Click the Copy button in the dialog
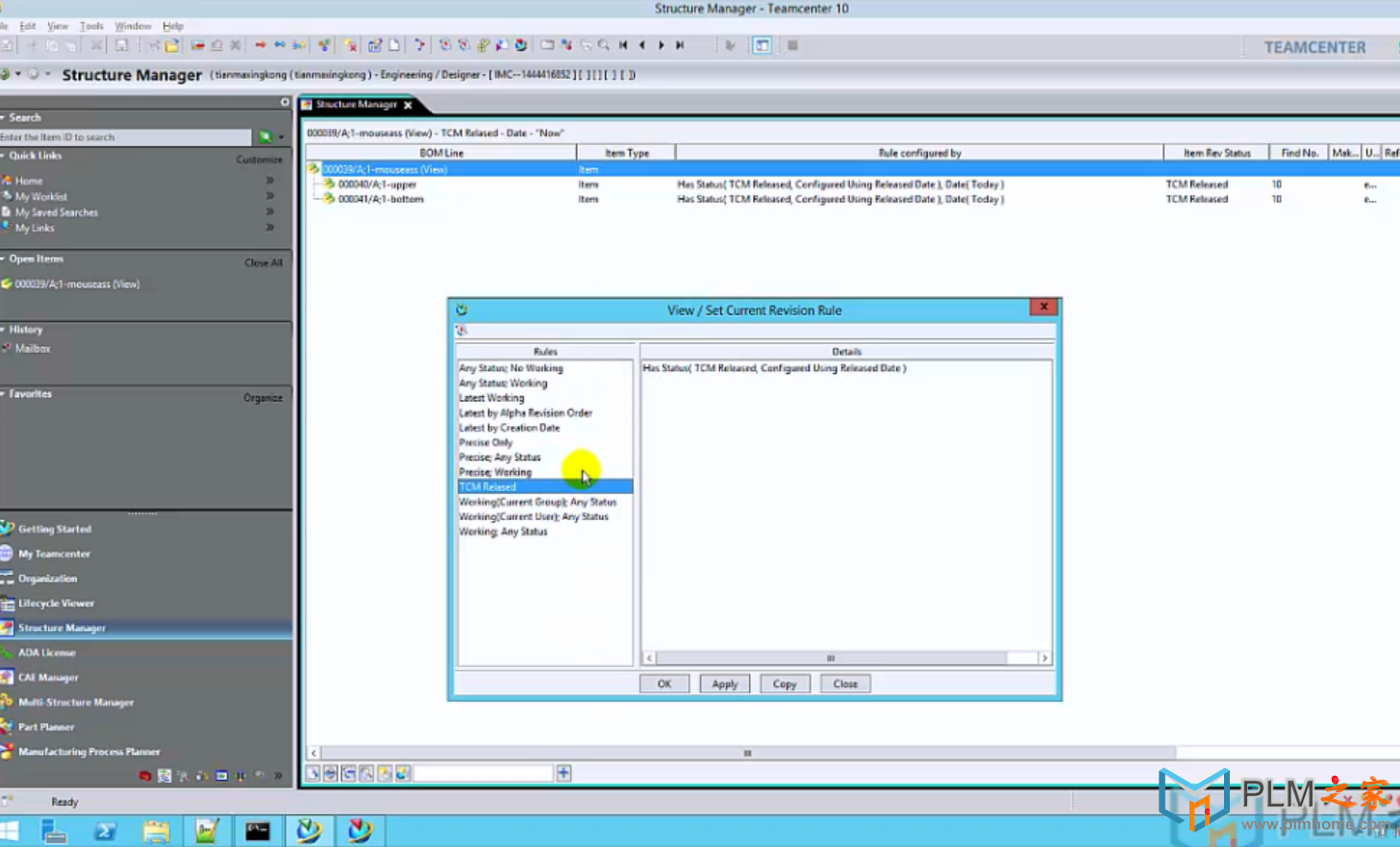The image size is (1400, 847). click(785, 684)
